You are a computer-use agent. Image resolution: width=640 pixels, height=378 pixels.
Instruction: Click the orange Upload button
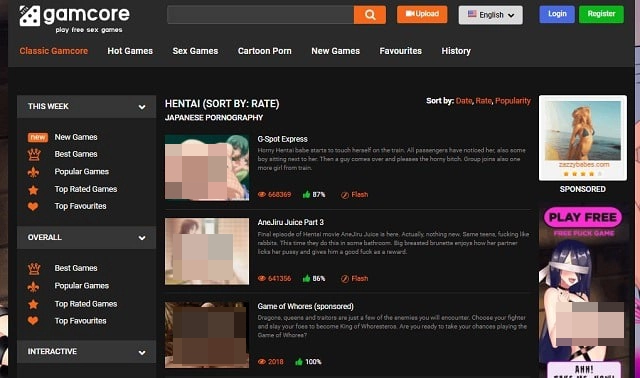[422, 14]
